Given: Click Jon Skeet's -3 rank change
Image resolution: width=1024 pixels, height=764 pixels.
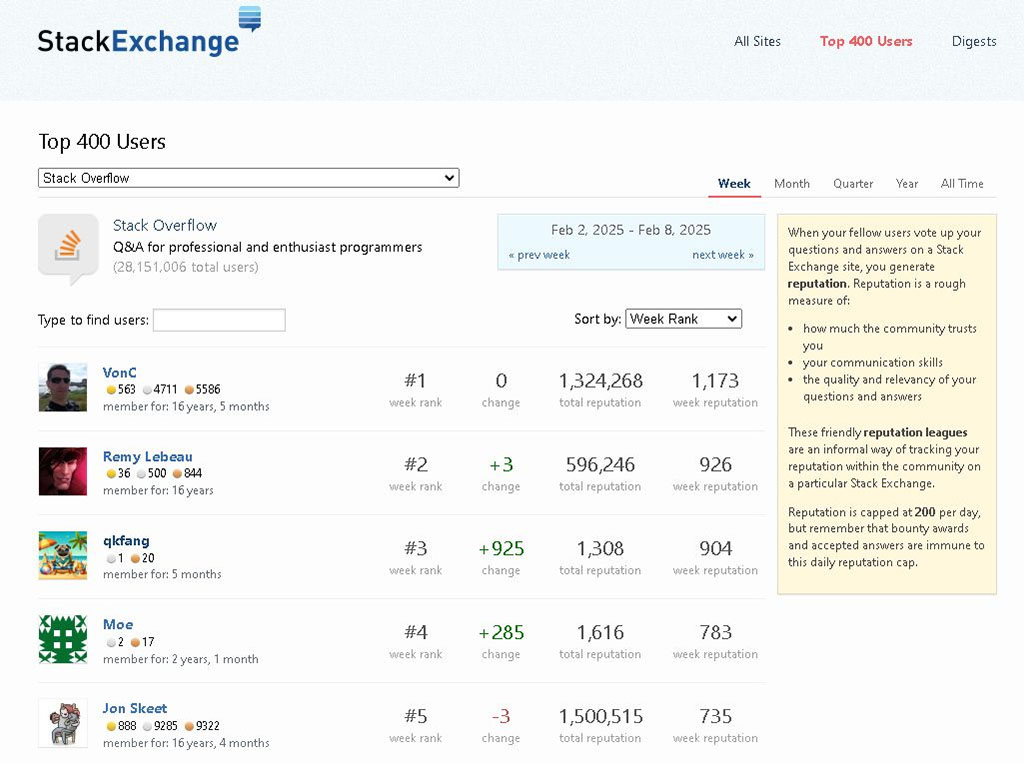Looking at the screenshot, I should (x=501, y=716).
